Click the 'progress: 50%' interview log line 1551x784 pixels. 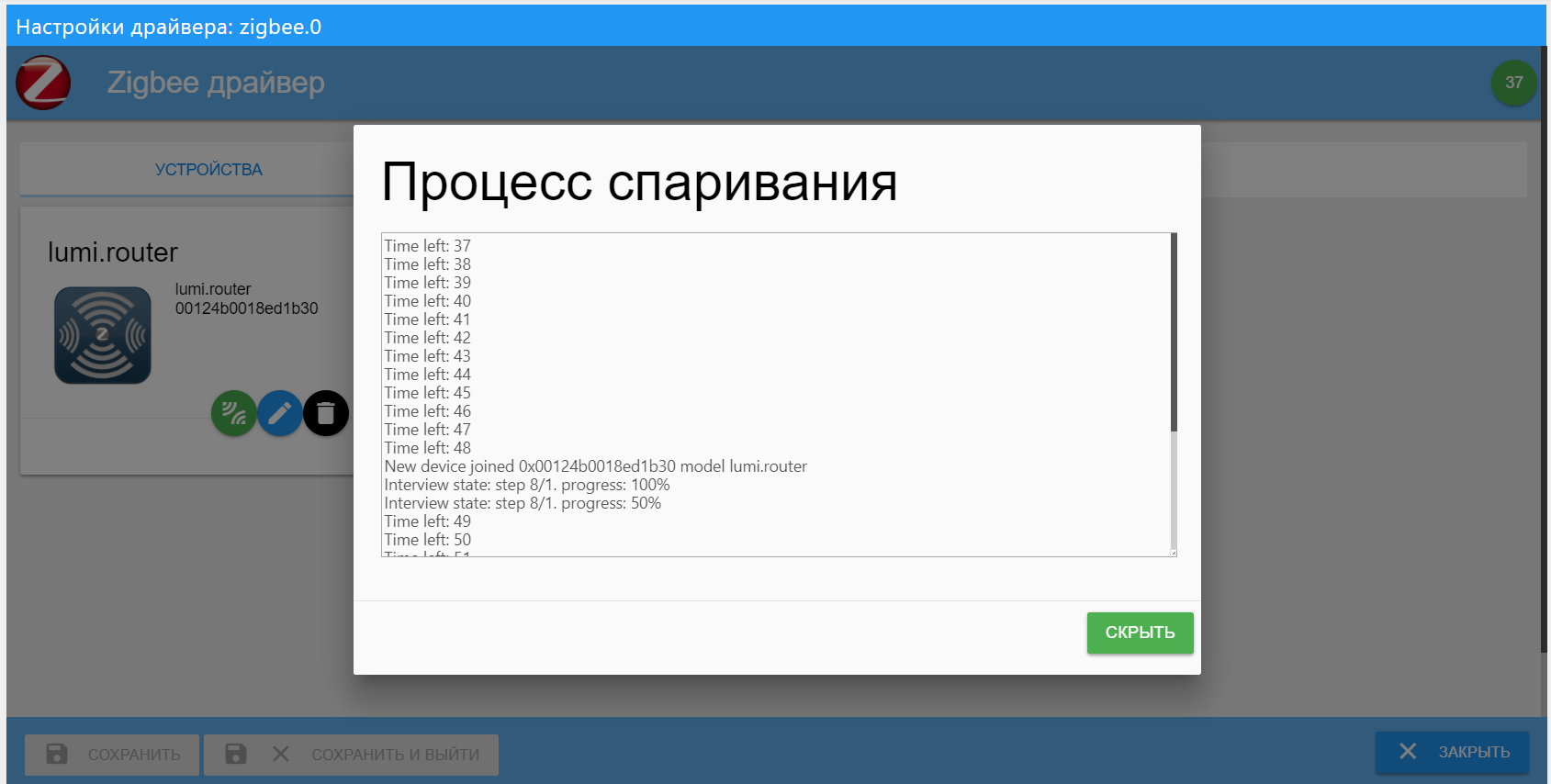523,503
